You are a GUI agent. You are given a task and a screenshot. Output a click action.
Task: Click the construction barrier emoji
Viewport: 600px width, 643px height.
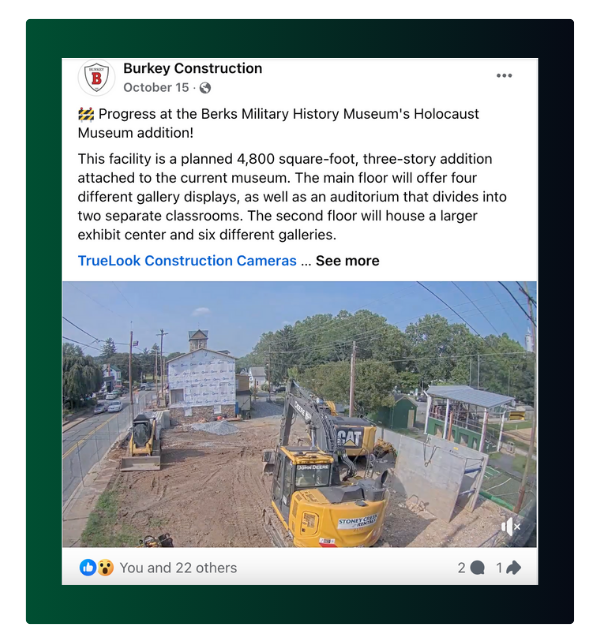coord(86,114)
